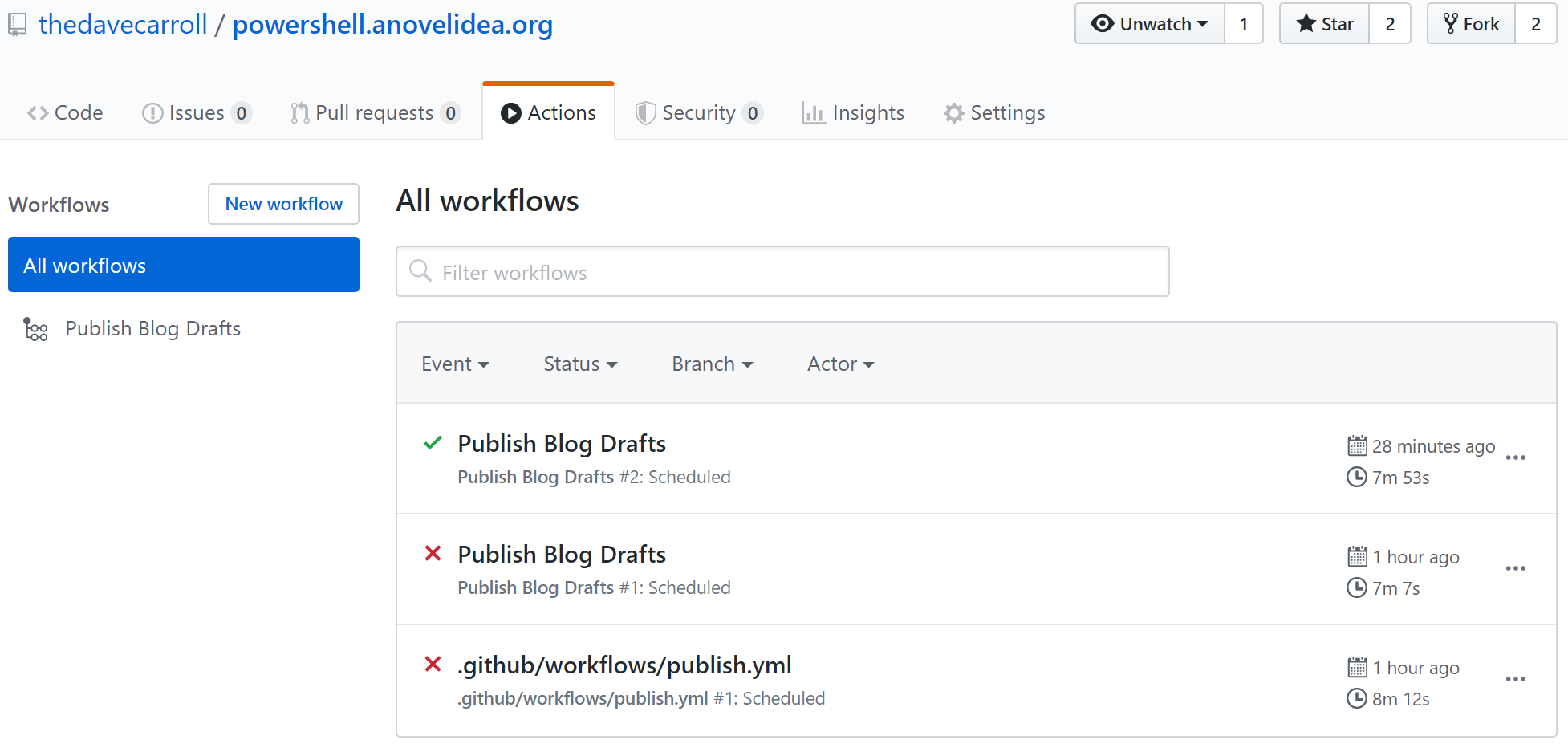Focus the Filter workflows search field
Image resolution: width=1568 pixels, height=744 pixels.
pyautogui.click(x=794, y=272)
